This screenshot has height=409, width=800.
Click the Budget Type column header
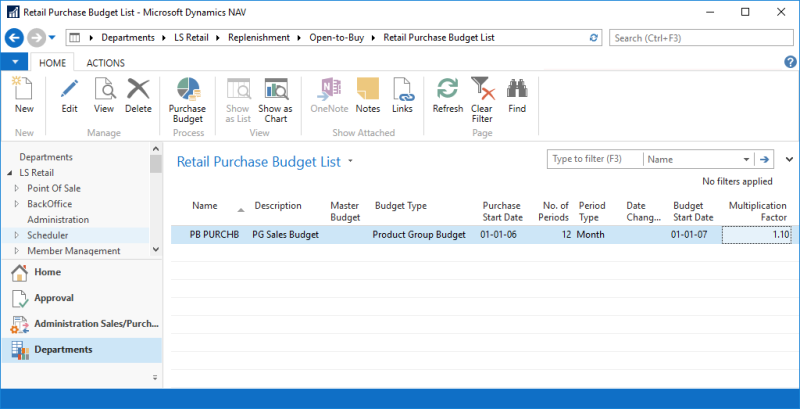(401, 206)
